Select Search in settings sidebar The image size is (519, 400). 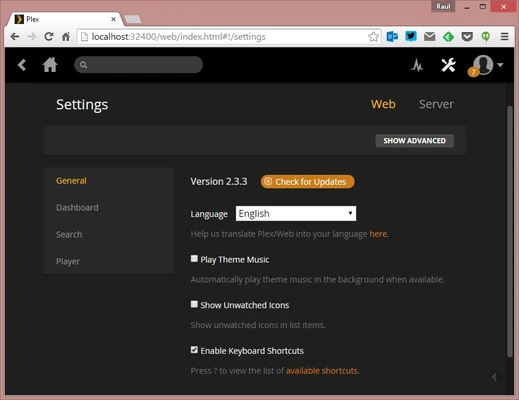[x=109, y=234]
